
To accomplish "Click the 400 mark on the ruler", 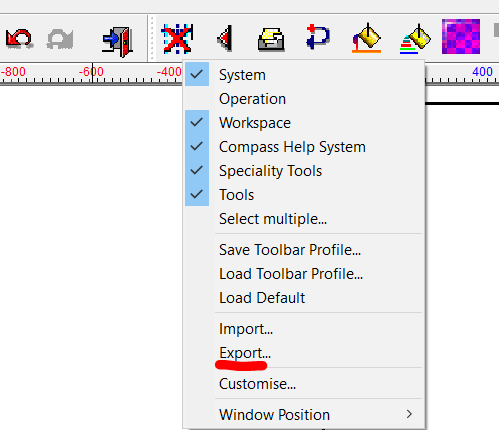I will (x=482, y=72).
